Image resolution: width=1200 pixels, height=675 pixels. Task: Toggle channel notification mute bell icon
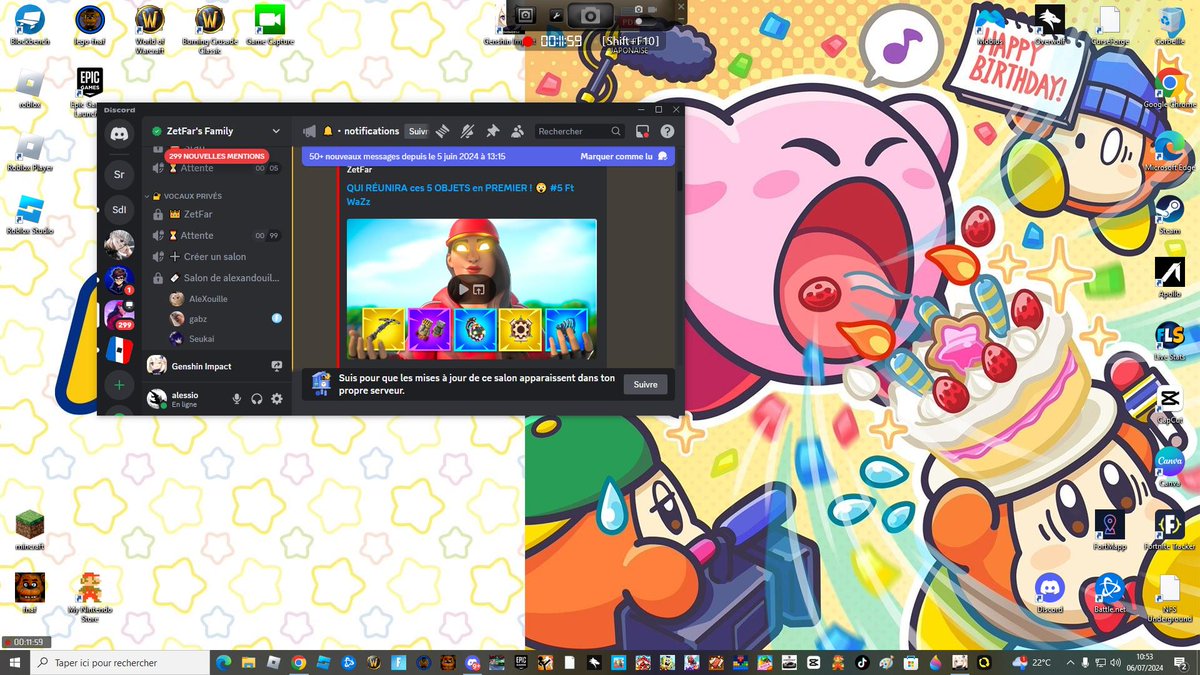(468, 131)
